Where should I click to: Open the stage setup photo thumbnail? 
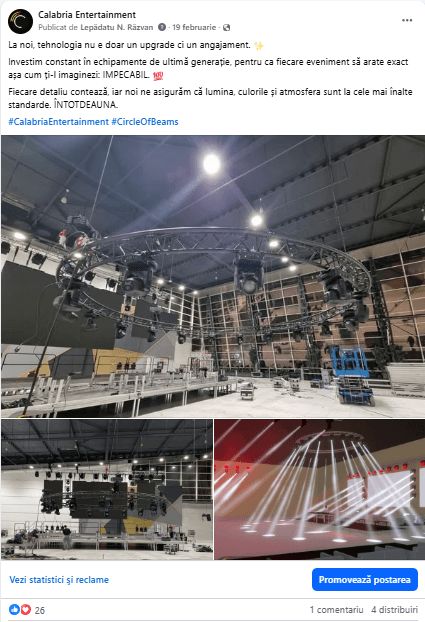pyautogui.click(x=107, y=490)
